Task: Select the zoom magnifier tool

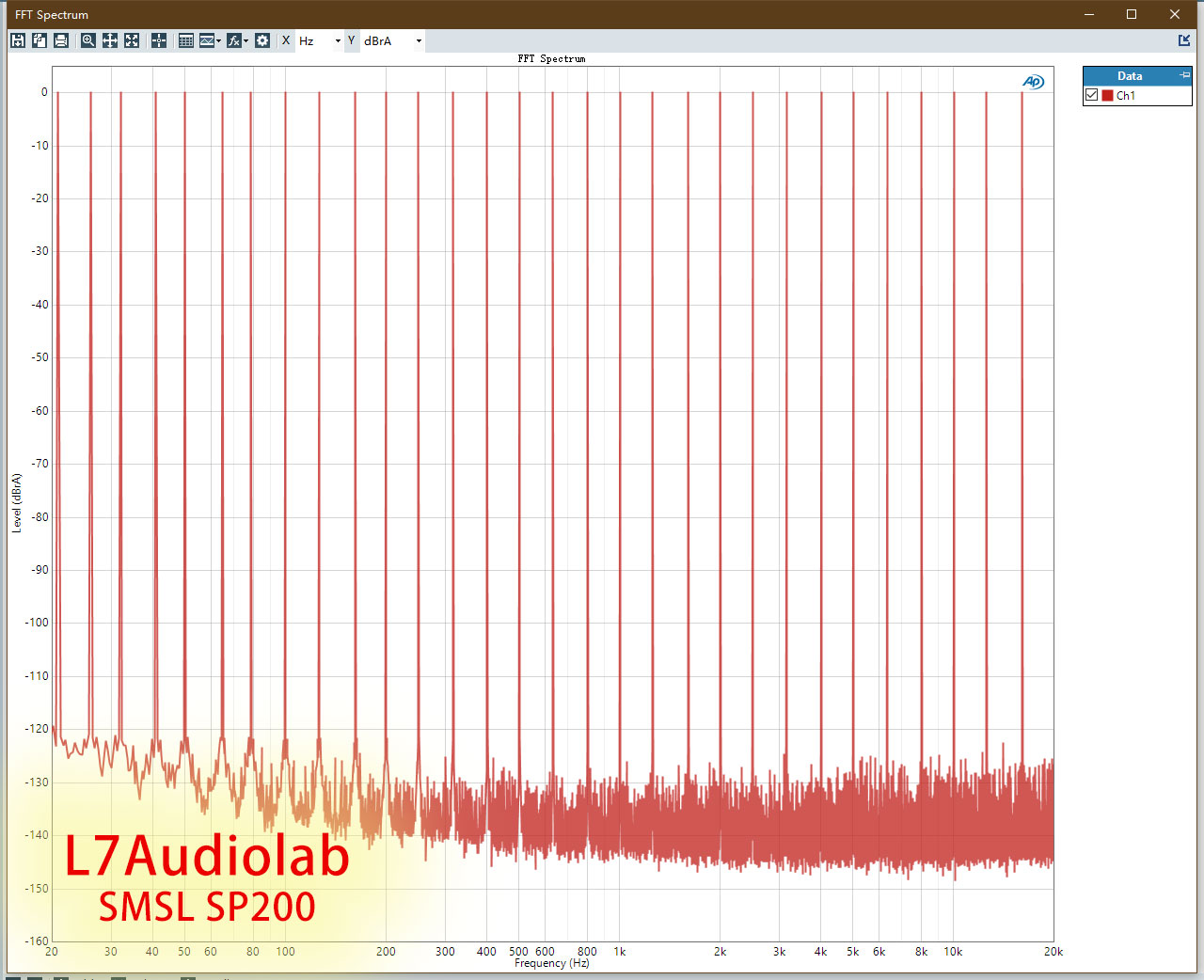Action: pyautogui.click(x=88, y=40)
